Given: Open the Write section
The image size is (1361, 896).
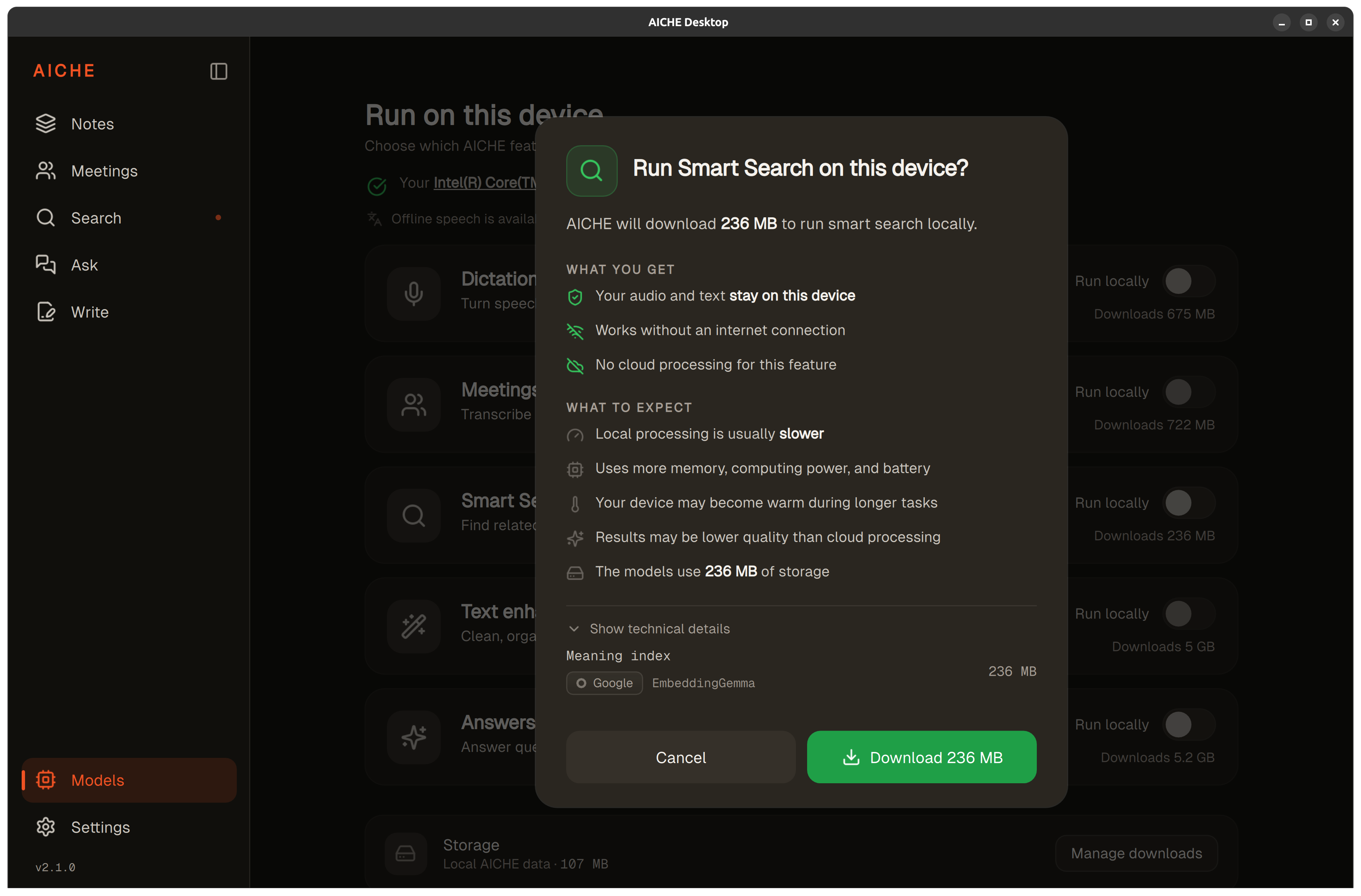Looking at the screenshot, I should tap(129, 312).
